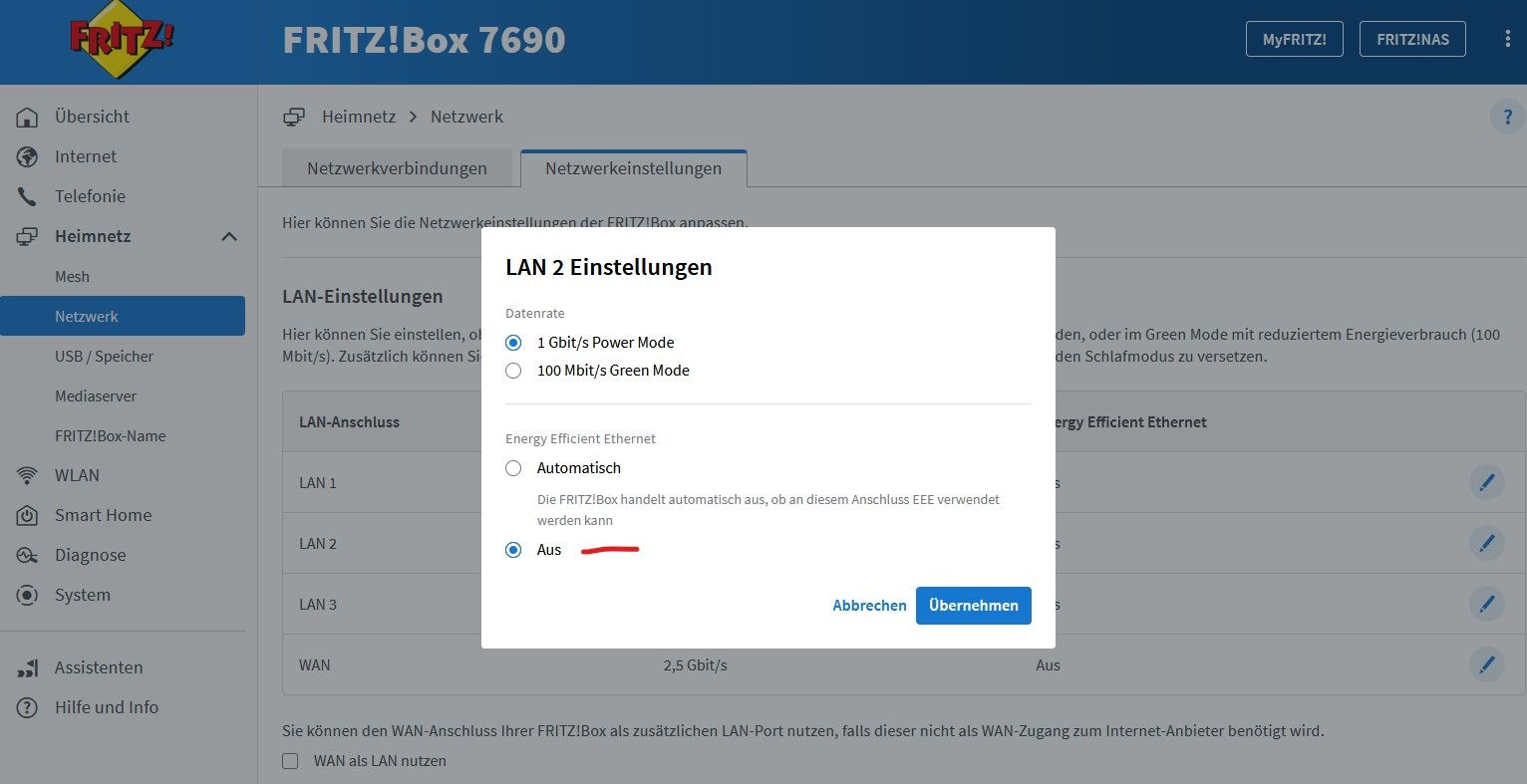Click the LAN 1 row label
Image resolution: width=1527 pixels, height=784 pixels.
[x=318, y=483]
